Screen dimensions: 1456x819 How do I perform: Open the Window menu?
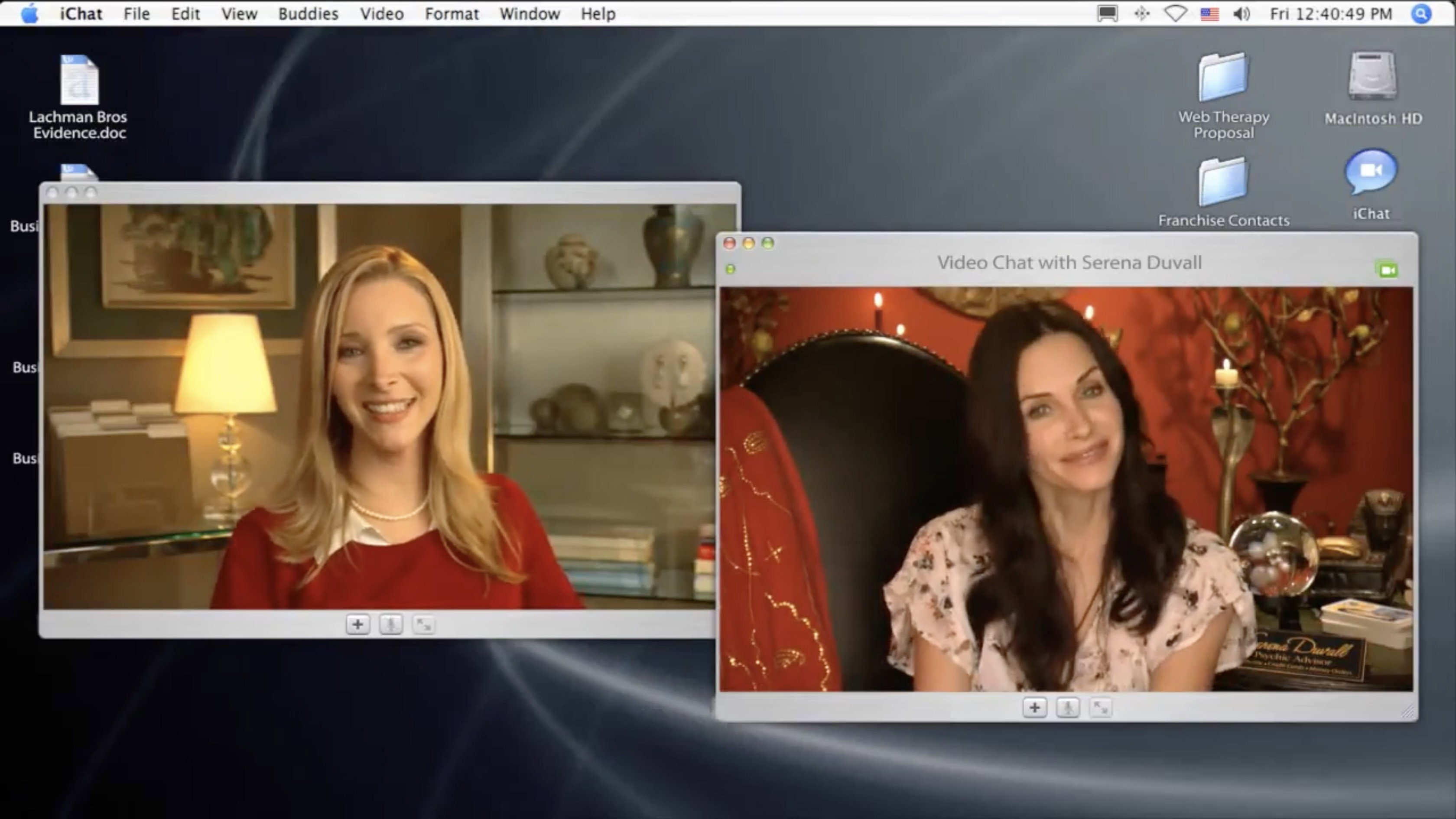530,13
